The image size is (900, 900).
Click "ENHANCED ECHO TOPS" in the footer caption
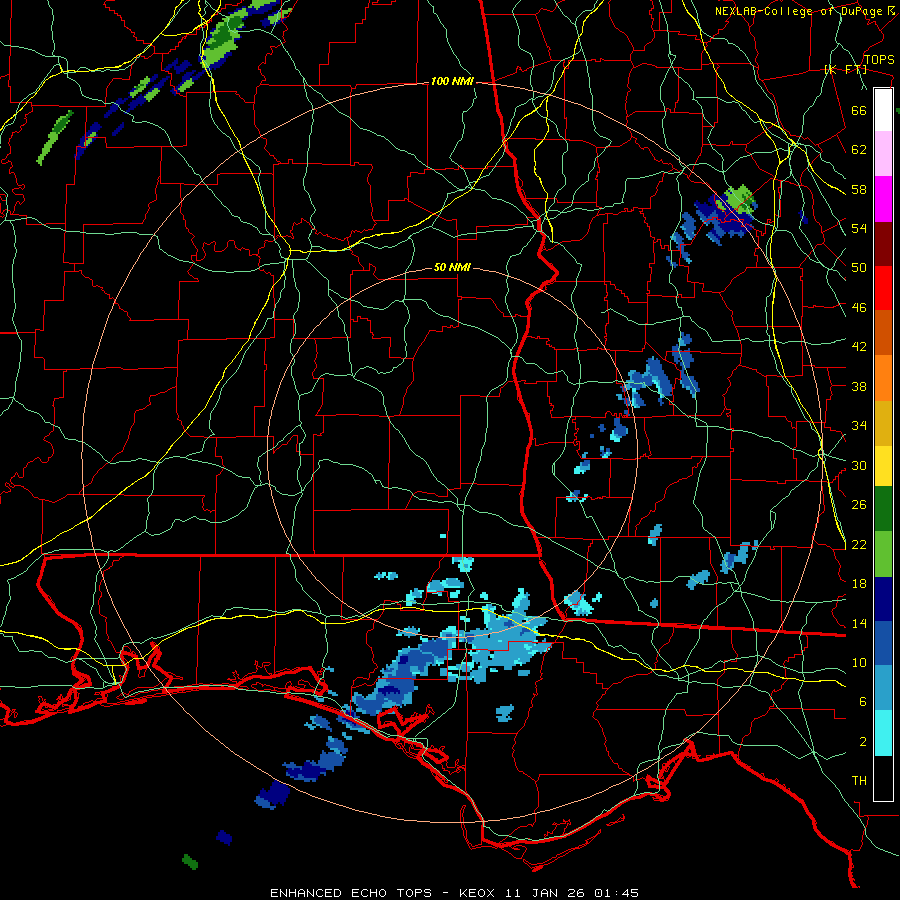pyautogui.click(x=351, y=893)
